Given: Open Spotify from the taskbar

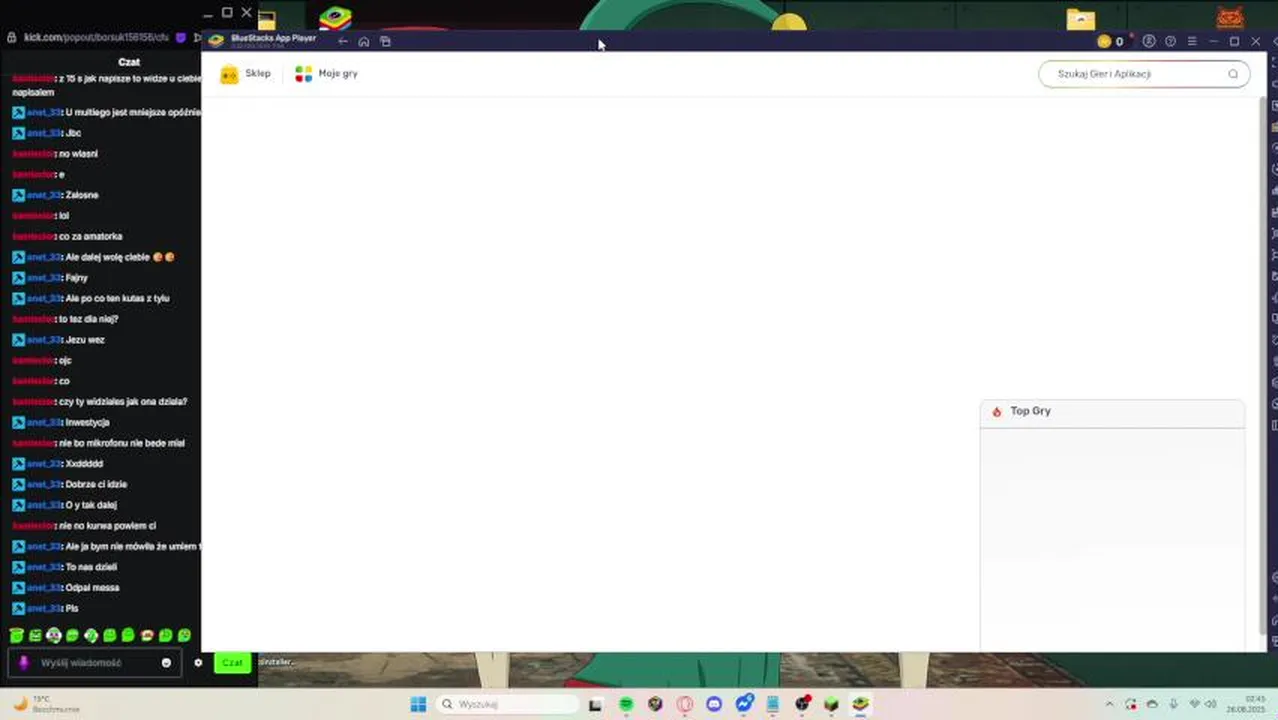Looking at the screenshot, I should pyautogui.click(x=626, y=704).
